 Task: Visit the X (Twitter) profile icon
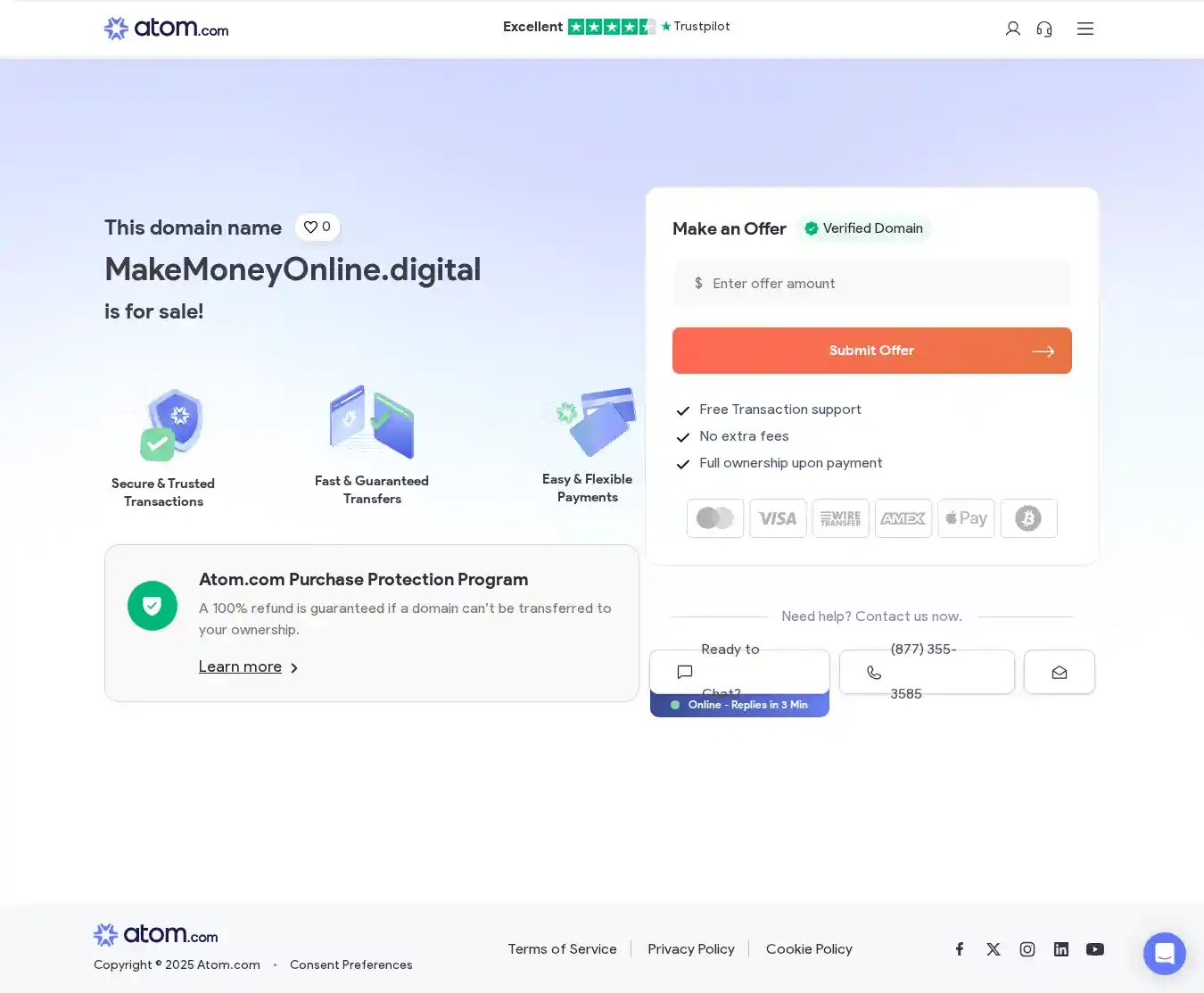[994, 949]
